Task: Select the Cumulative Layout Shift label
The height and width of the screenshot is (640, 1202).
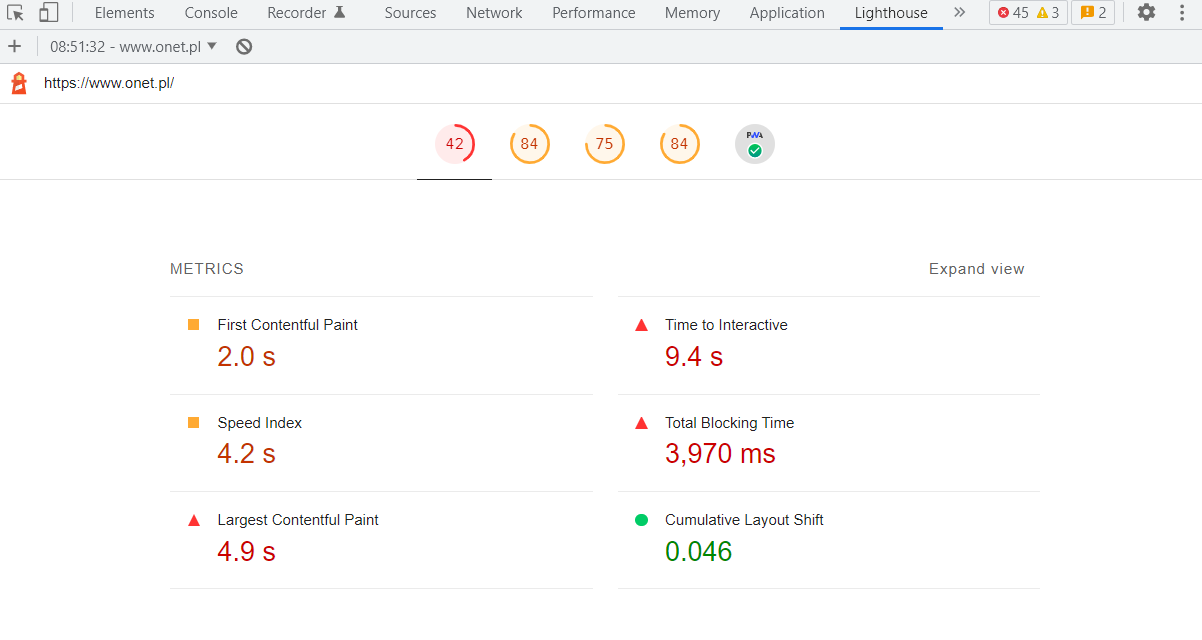Action: click(744, 520)
